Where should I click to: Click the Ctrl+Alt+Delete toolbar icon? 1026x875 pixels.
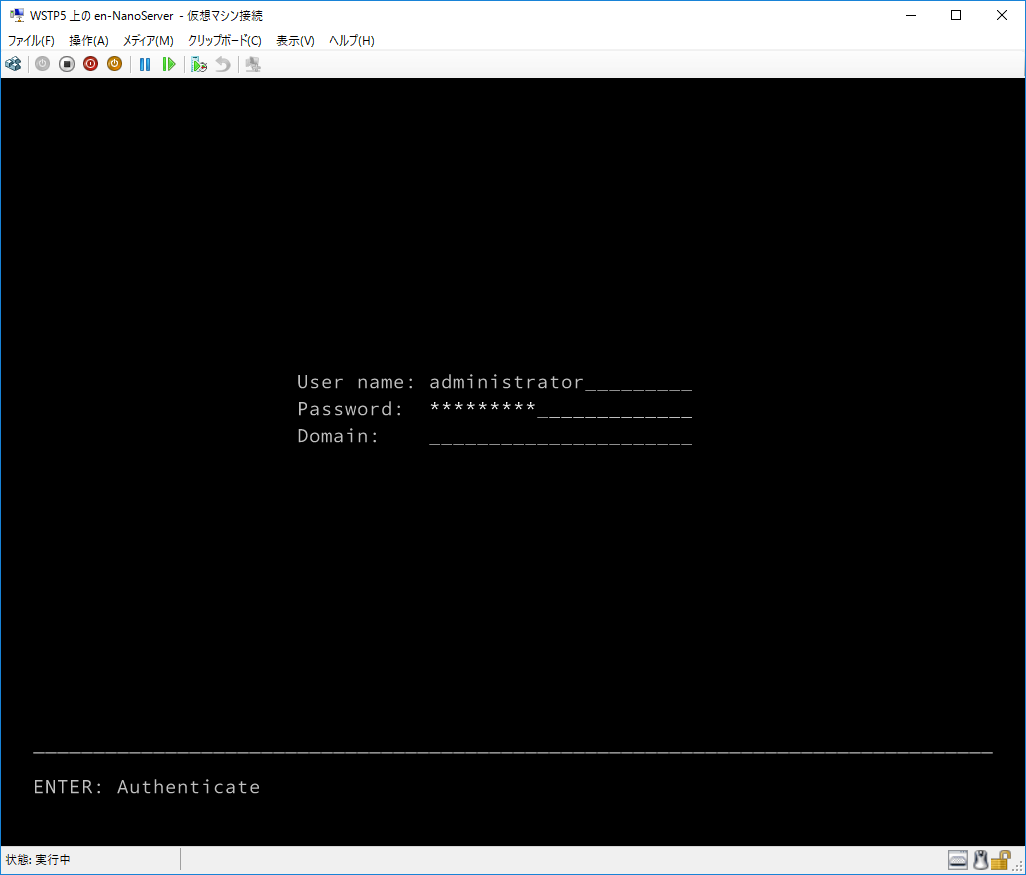(13, 64)
